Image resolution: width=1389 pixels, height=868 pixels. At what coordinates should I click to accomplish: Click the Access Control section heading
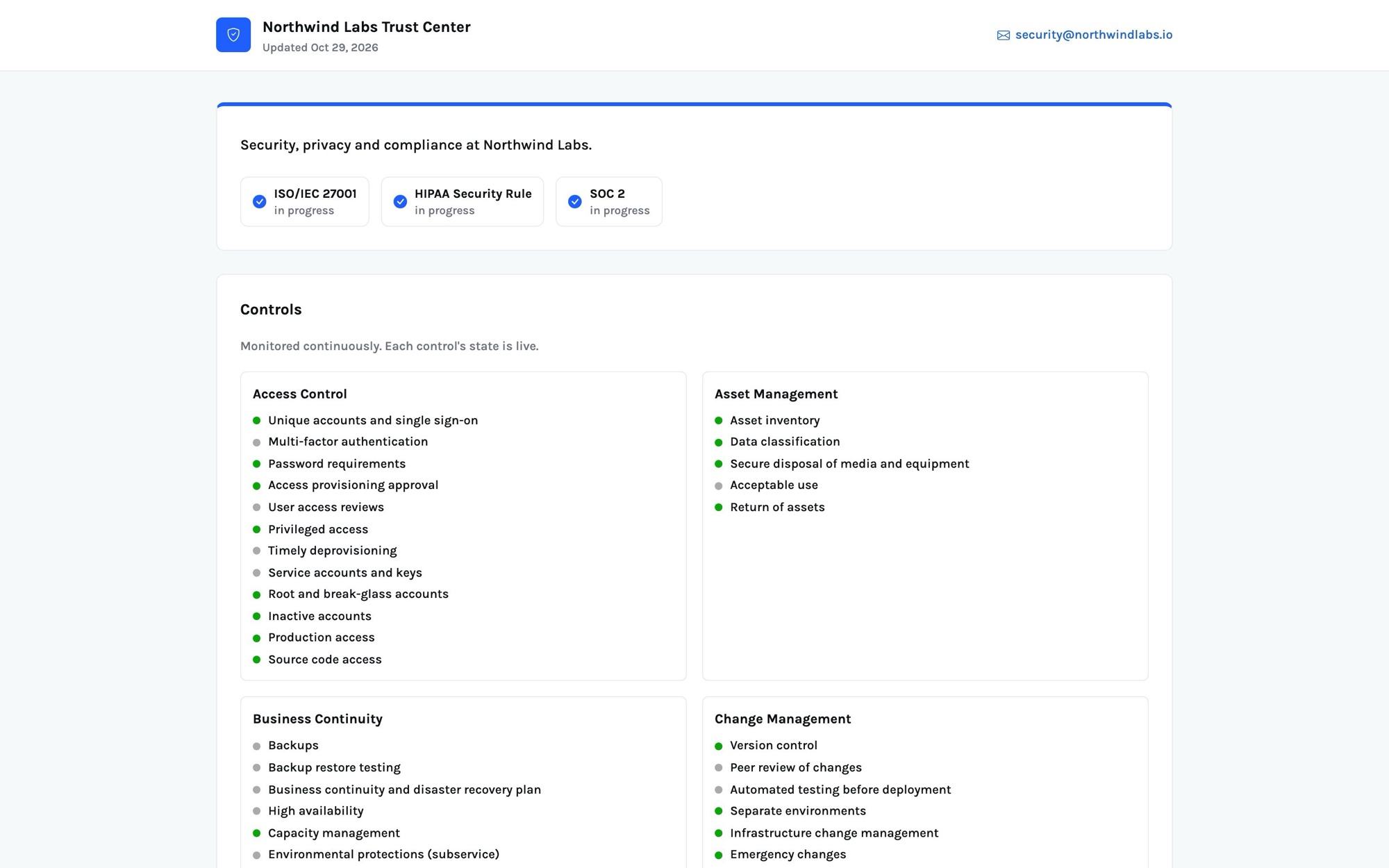click(300, 394)
